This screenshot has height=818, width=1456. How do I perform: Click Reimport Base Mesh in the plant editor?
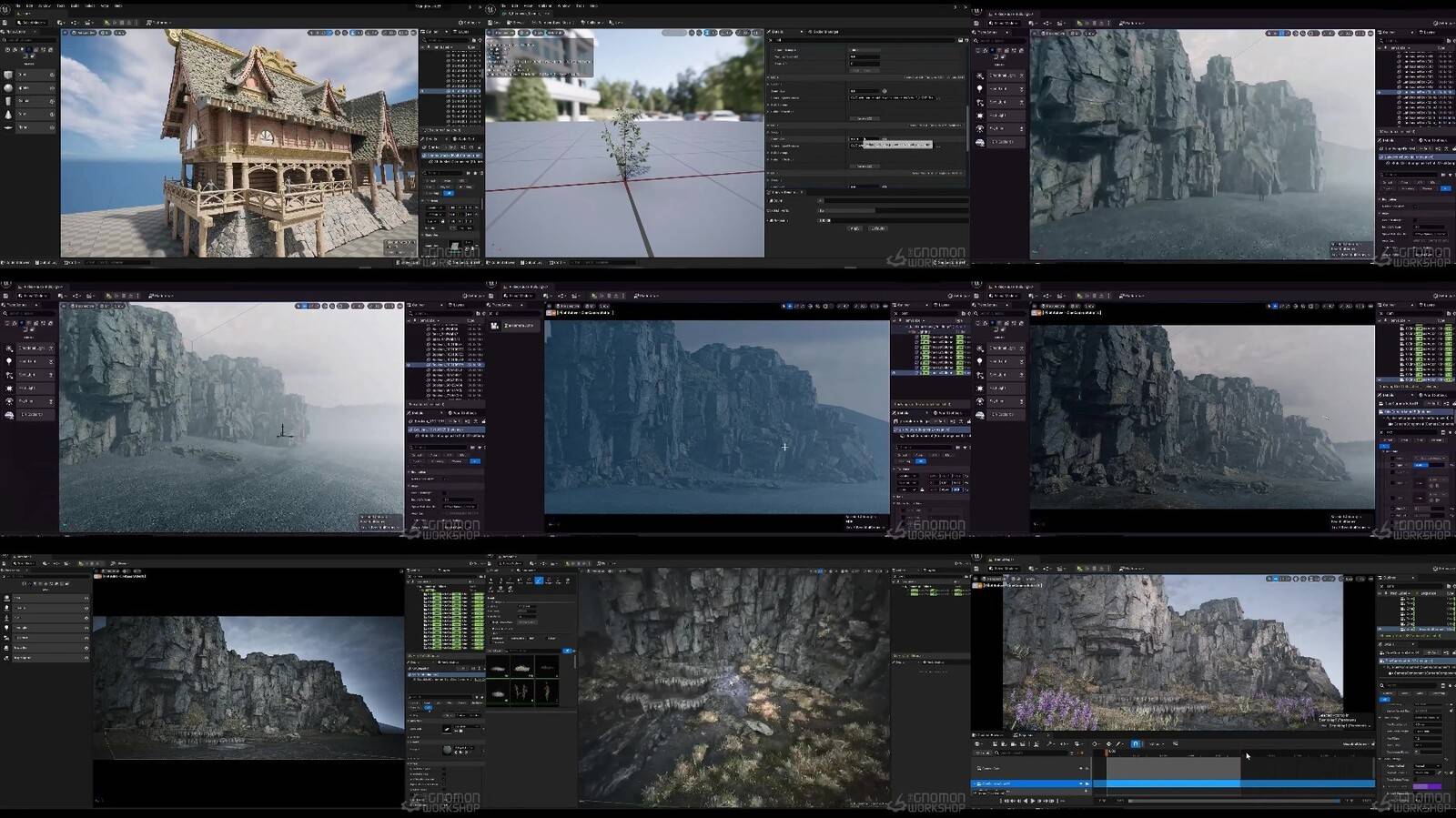click(553, 23)
